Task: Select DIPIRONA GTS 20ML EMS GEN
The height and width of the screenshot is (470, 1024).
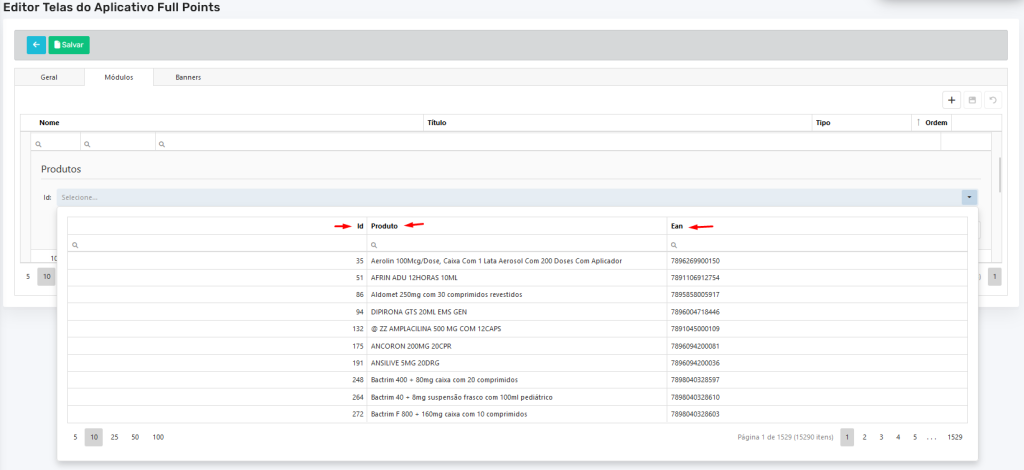Action: coord(517,311)
